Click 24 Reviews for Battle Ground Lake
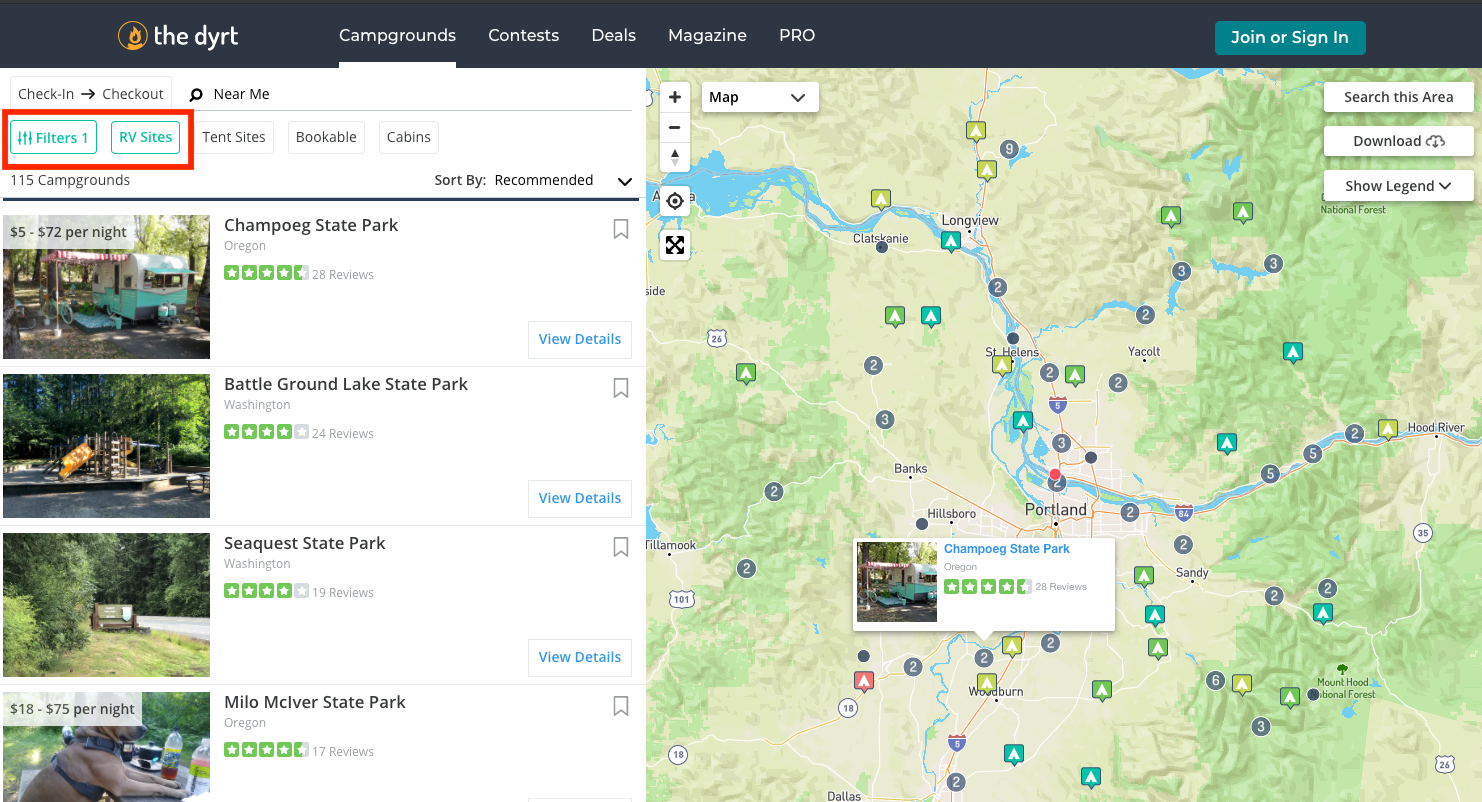The height and width of the screenshot is (802, 1482). [343, 433]
